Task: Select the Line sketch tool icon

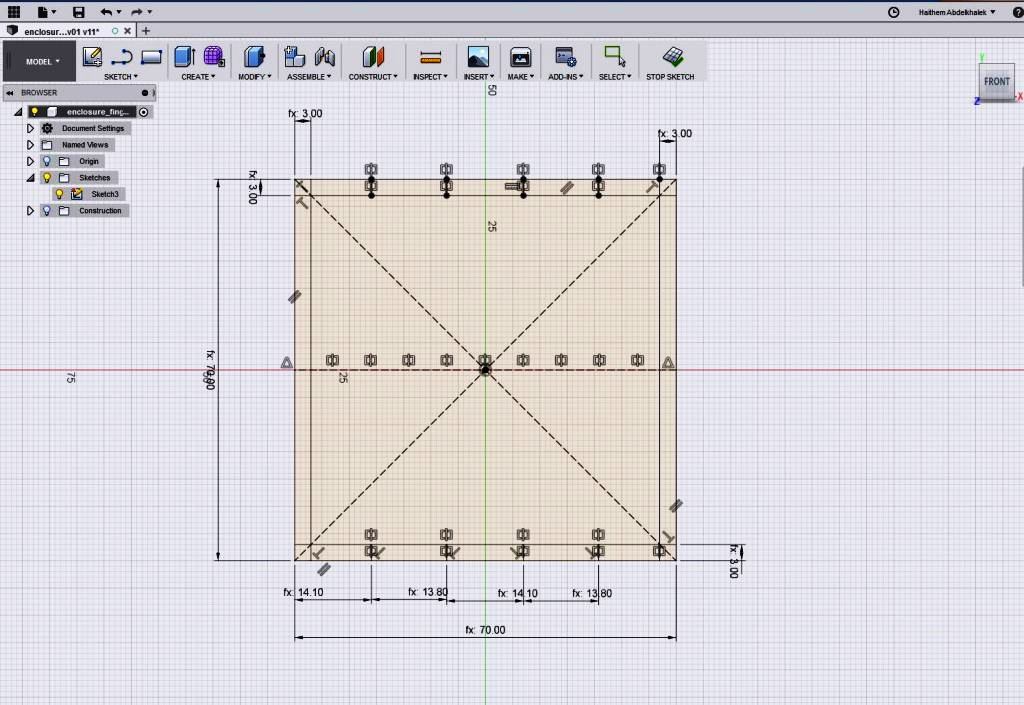Action: point(121,57)
